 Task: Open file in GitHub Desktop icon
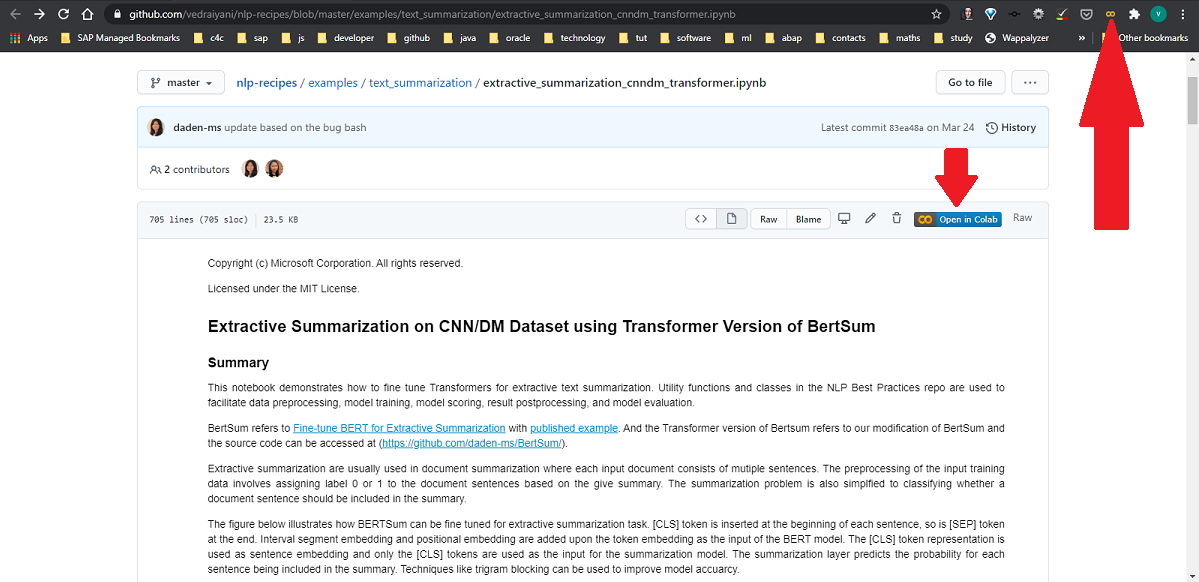[844, 219]
